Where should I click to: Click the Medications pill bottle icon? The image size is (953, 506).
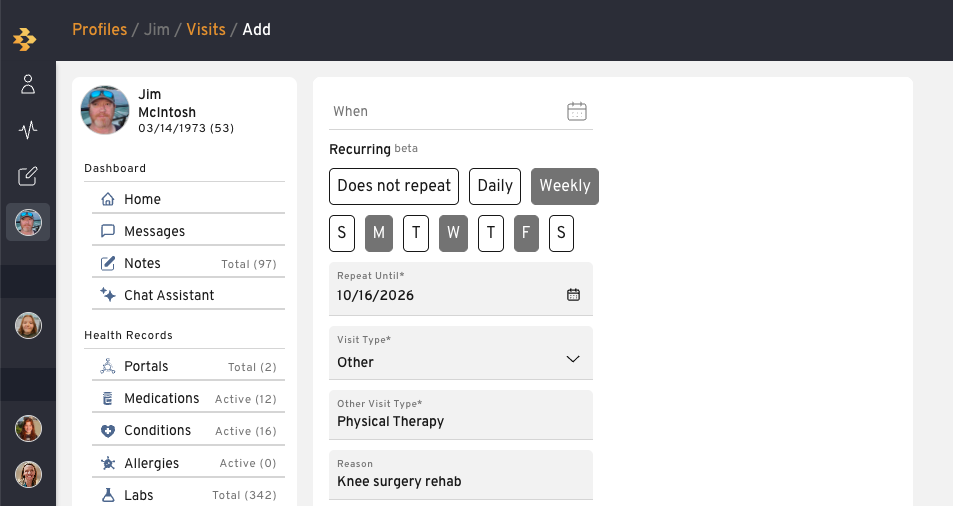coord(108,398)
